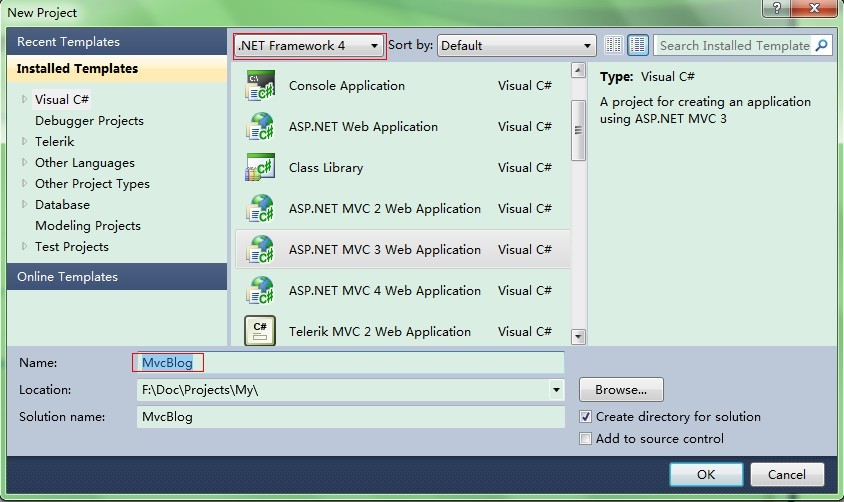Click the template list scroll up arrow

coord(579,70)
